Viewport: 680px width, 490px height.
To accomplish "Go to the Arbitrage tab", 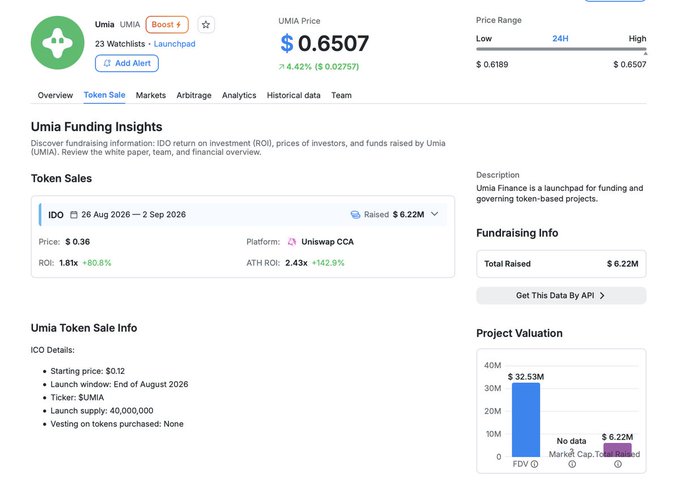I will [194, 95].
